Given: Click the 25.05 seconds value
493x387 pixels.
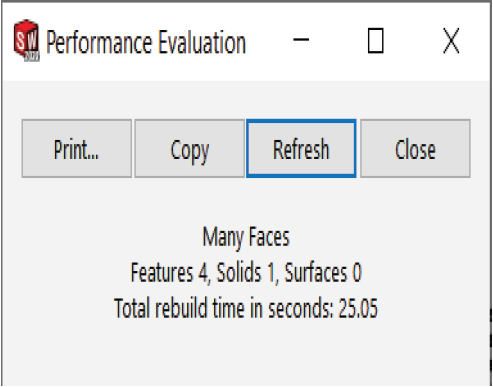Looking at the screenshot, I should 358,308.
